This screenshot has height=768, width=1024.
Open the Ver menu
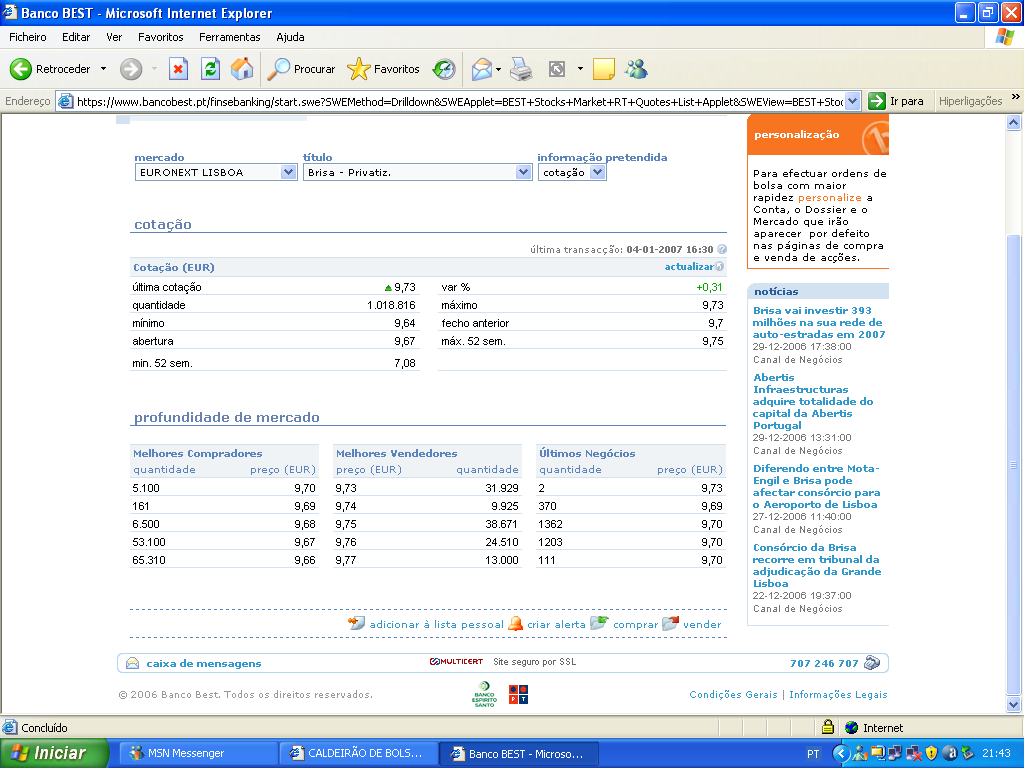point(114,37)
